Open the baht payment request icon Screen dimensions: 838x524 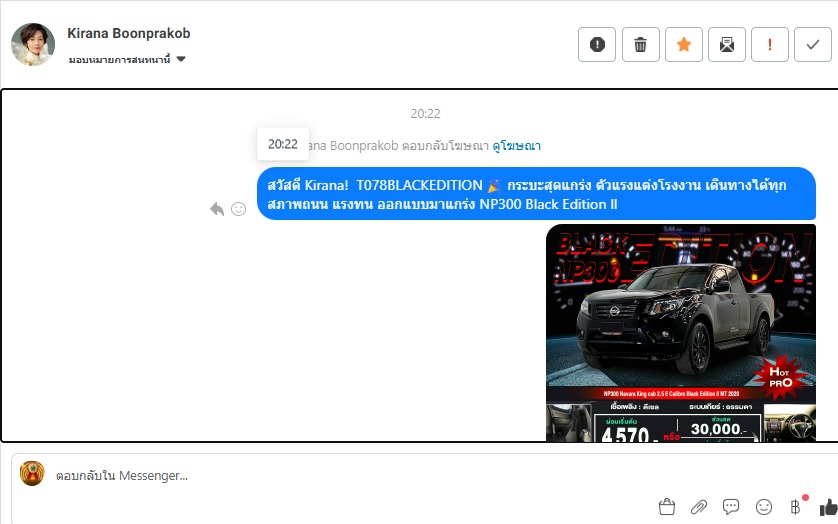point(796,506)
